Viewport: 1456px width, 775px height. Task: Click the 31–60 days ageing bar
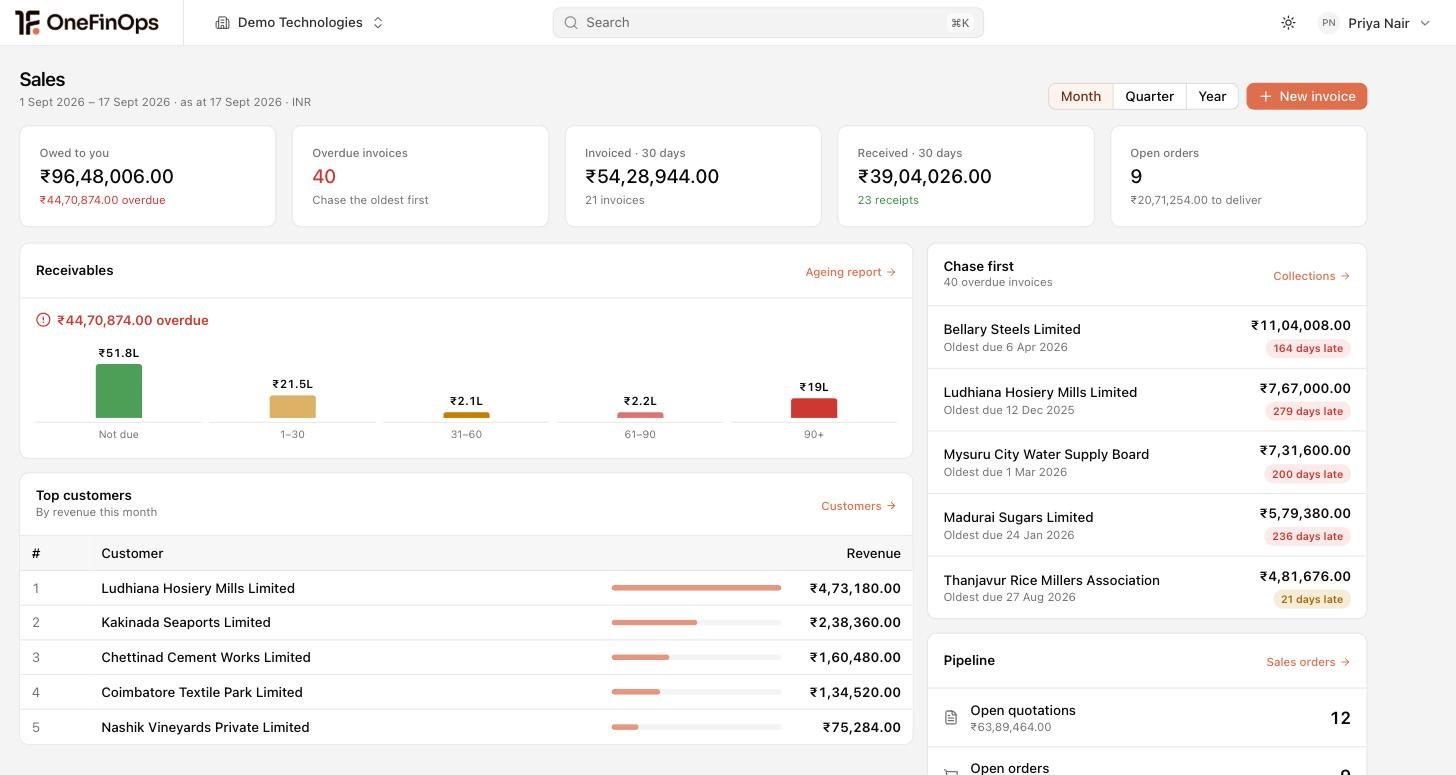pyautogui.click(x=467, y=415)
